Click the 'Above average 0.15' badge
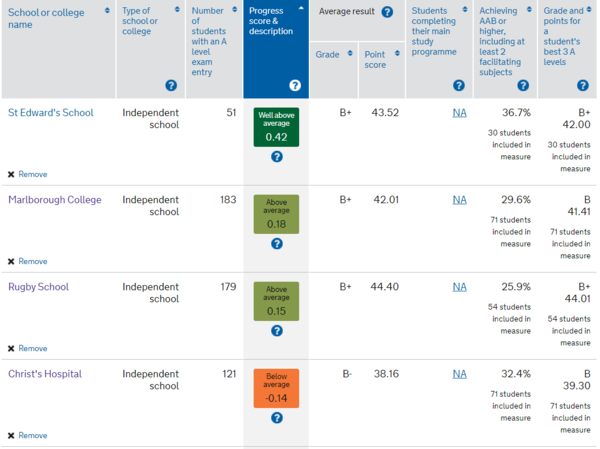Viewport: 600px width, 449px height. [x=276, y=301]
